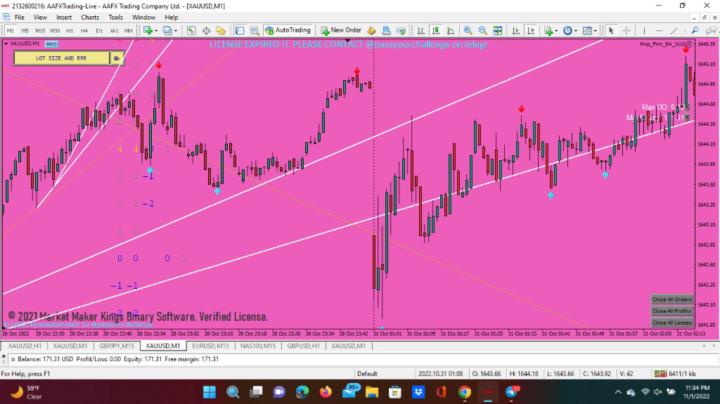Image resolution: width=720 pixels, height=404 pixels.
Task: Click the search magnifier icon in toolbar
Action: (x=695, y=31)
